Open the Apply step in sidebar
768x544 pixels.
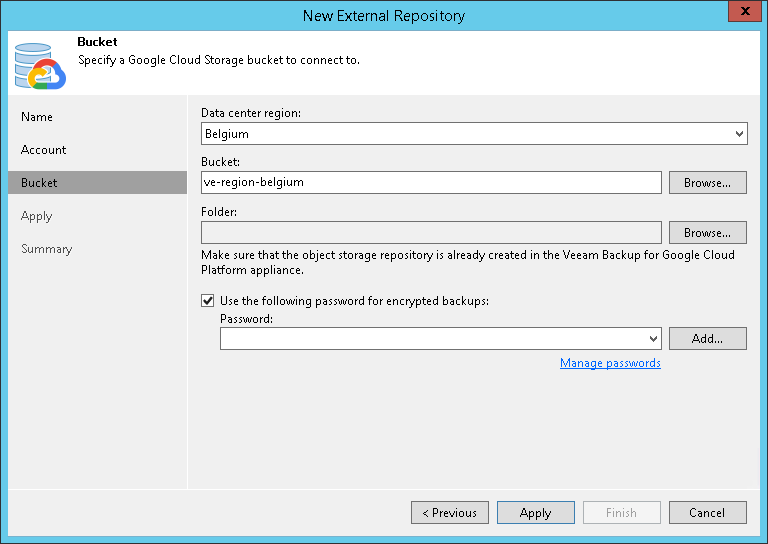[x=36, y=216]
